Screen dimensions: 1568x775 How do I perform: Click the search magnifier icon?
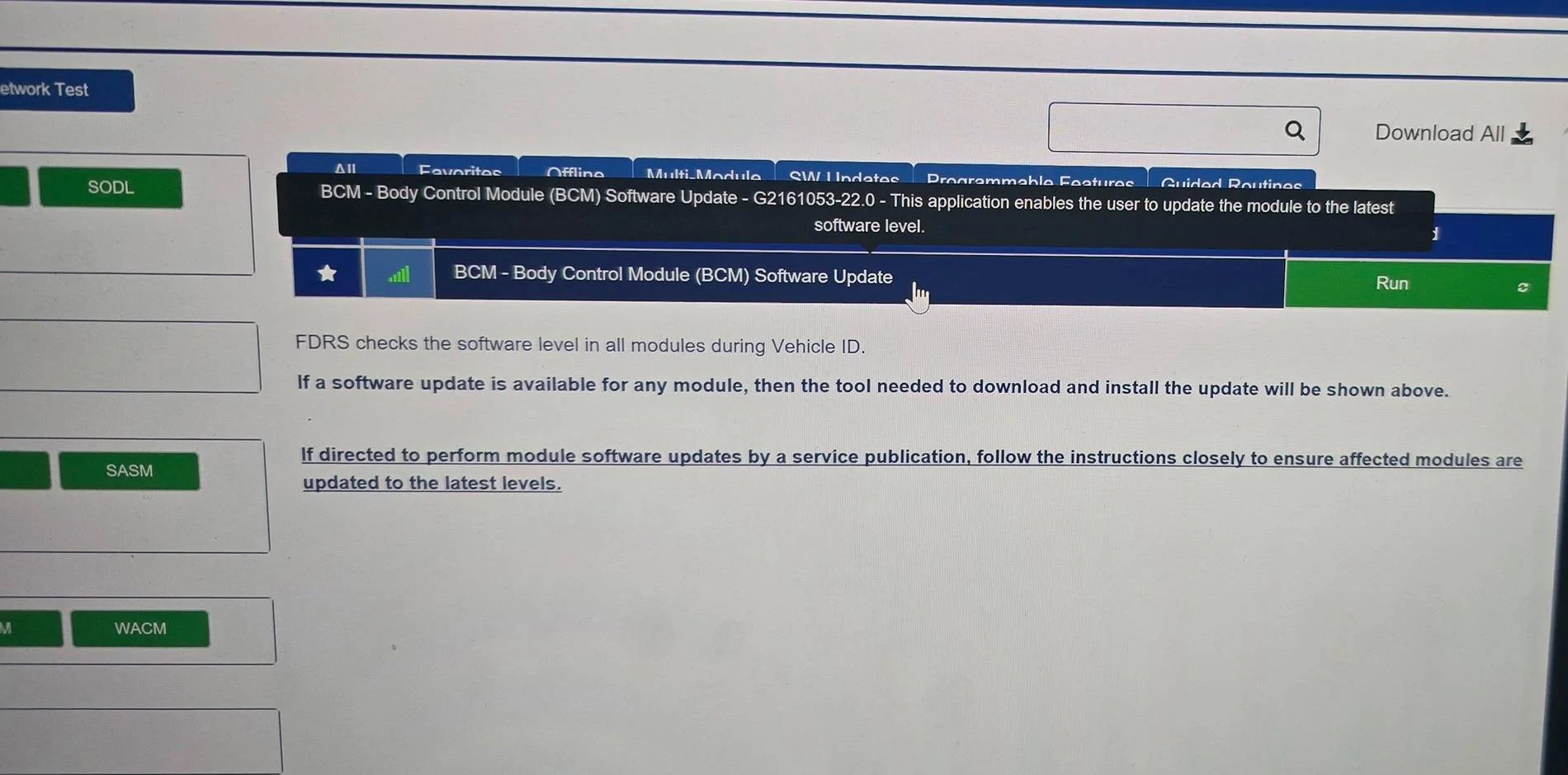(1294, 130)
